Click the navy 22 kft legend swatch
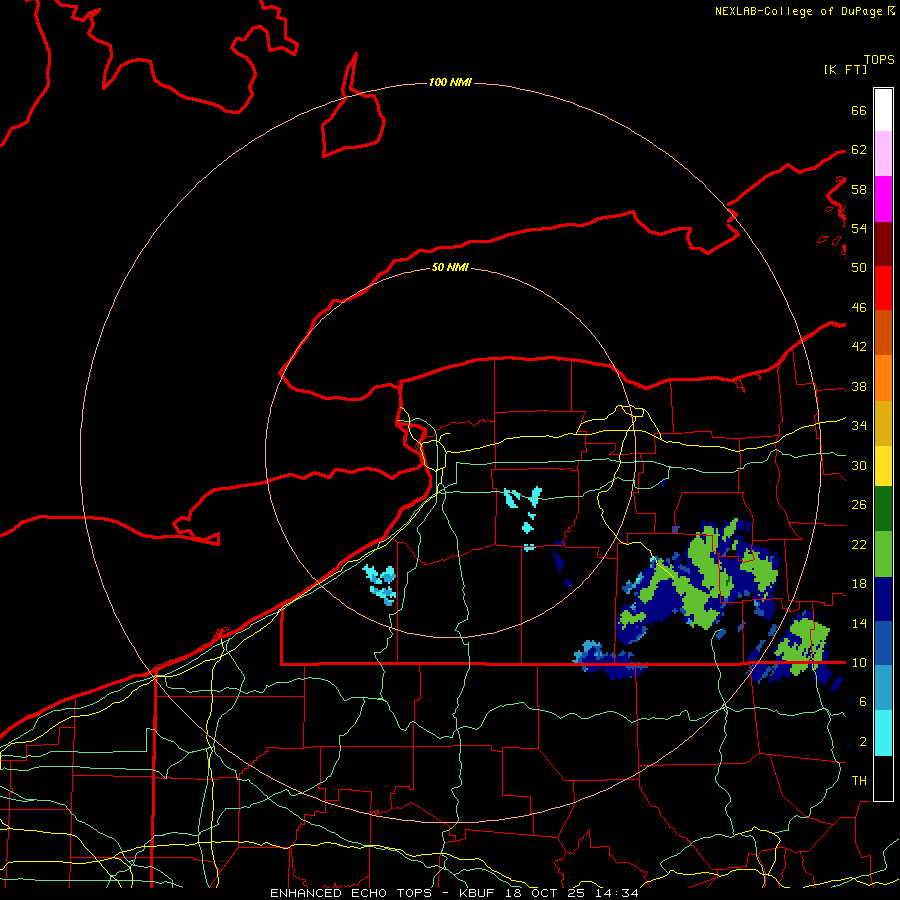Screen dimensions: 900x900 click(883, 599)
